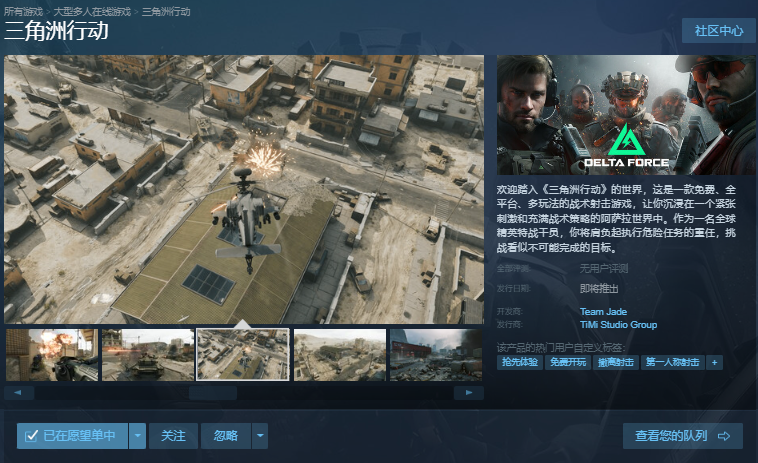Image resolution: width=758 pixels, height=463 pixels.
Task: Click the right arrow of thumbnail strip
Action: 470,393
